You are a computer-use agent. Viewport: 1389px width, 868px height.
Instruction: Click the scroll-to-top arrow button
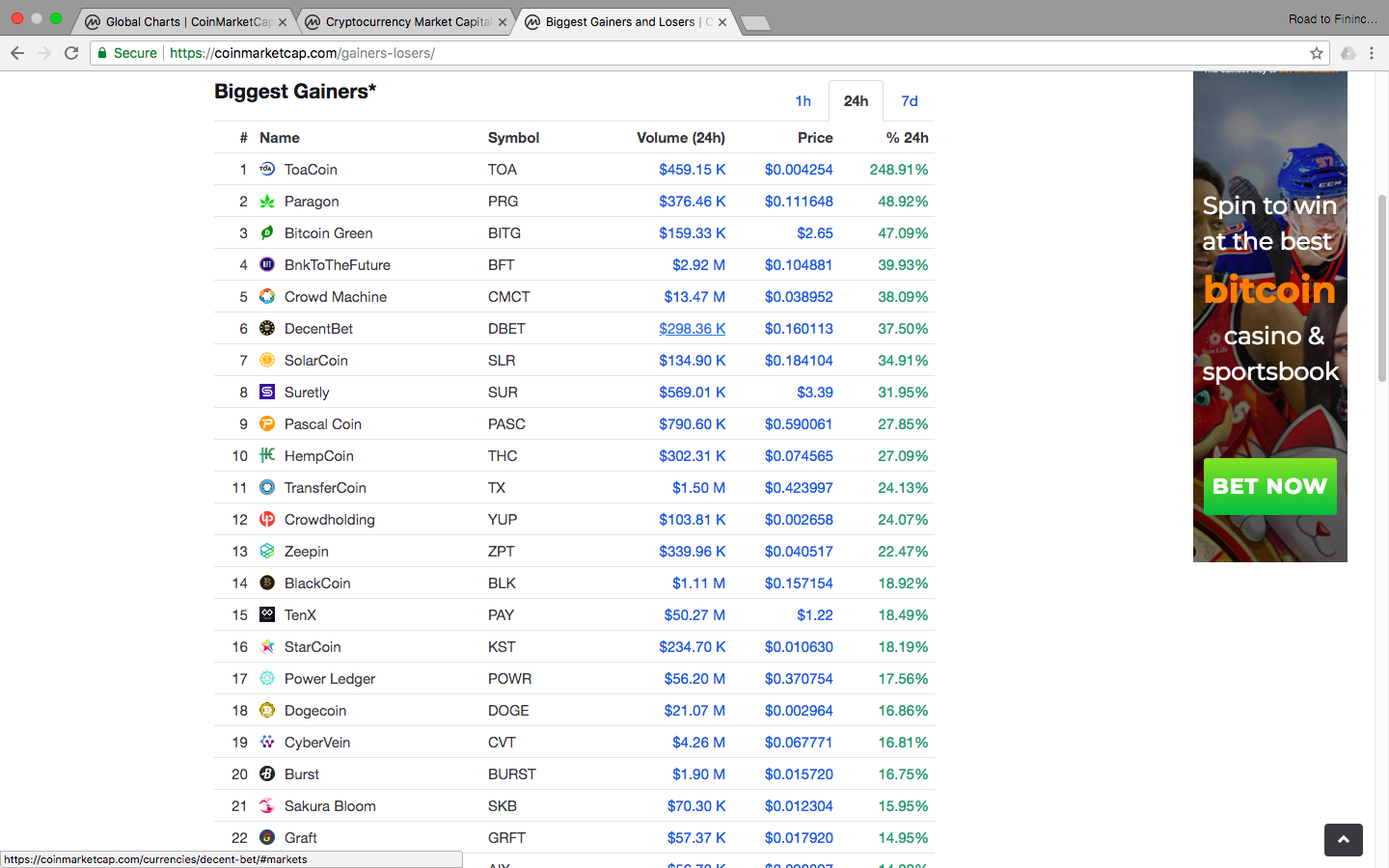[1344, 840]
